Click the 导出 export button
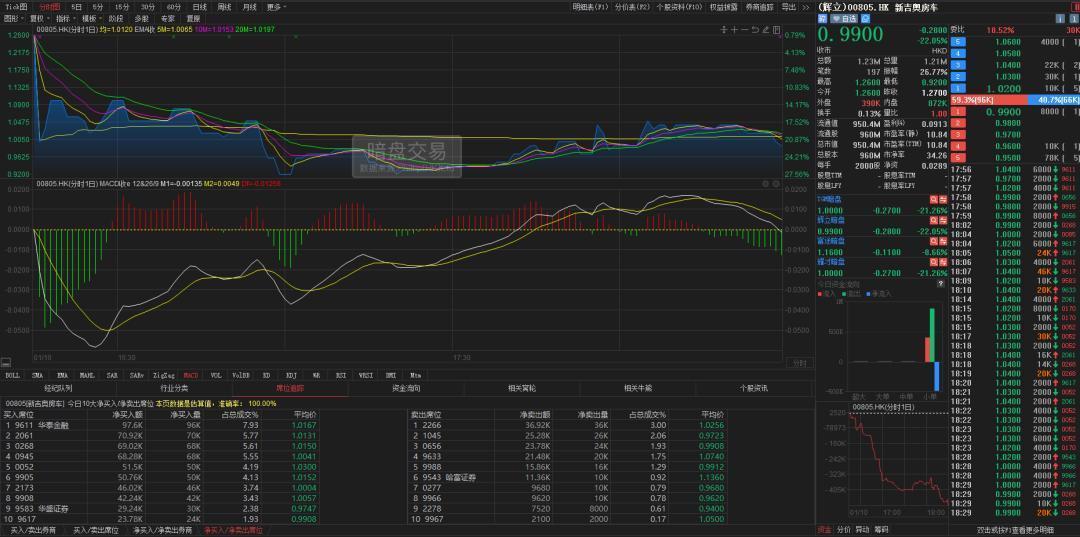The width and height of the screenshot is (1080, 537). (789, 6)
